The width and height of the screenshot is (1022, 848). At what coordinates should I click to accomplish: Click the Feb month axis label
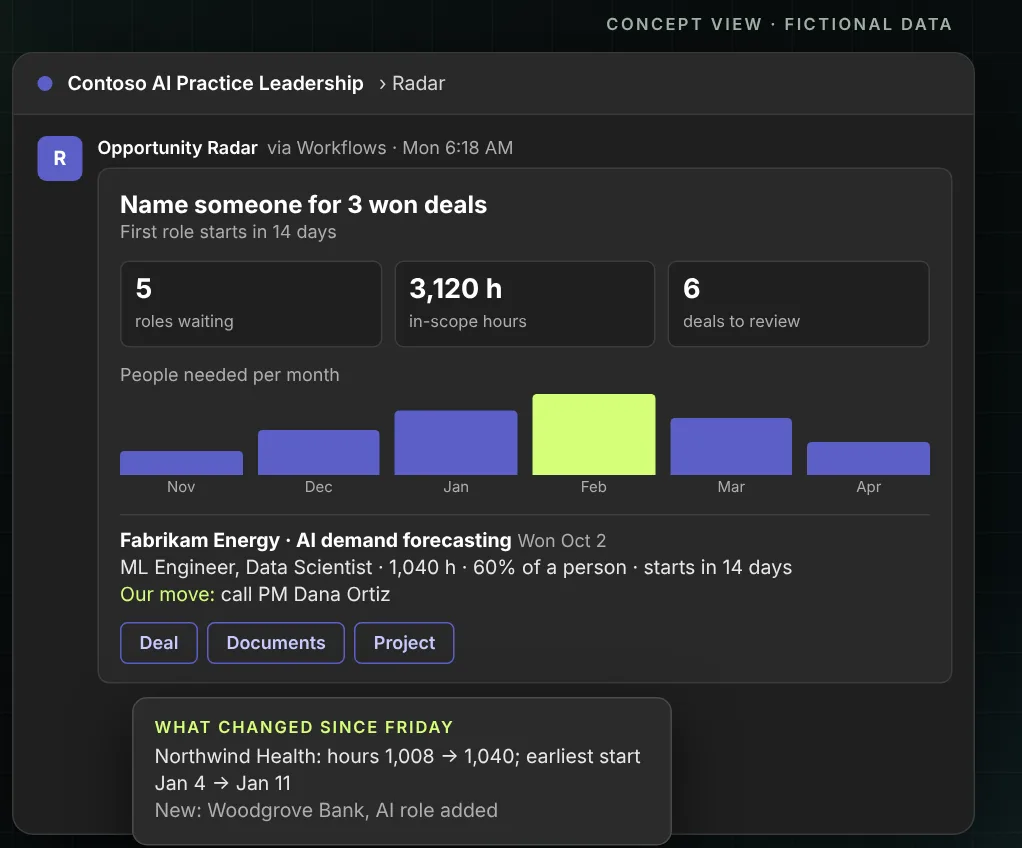click(594, 487)
